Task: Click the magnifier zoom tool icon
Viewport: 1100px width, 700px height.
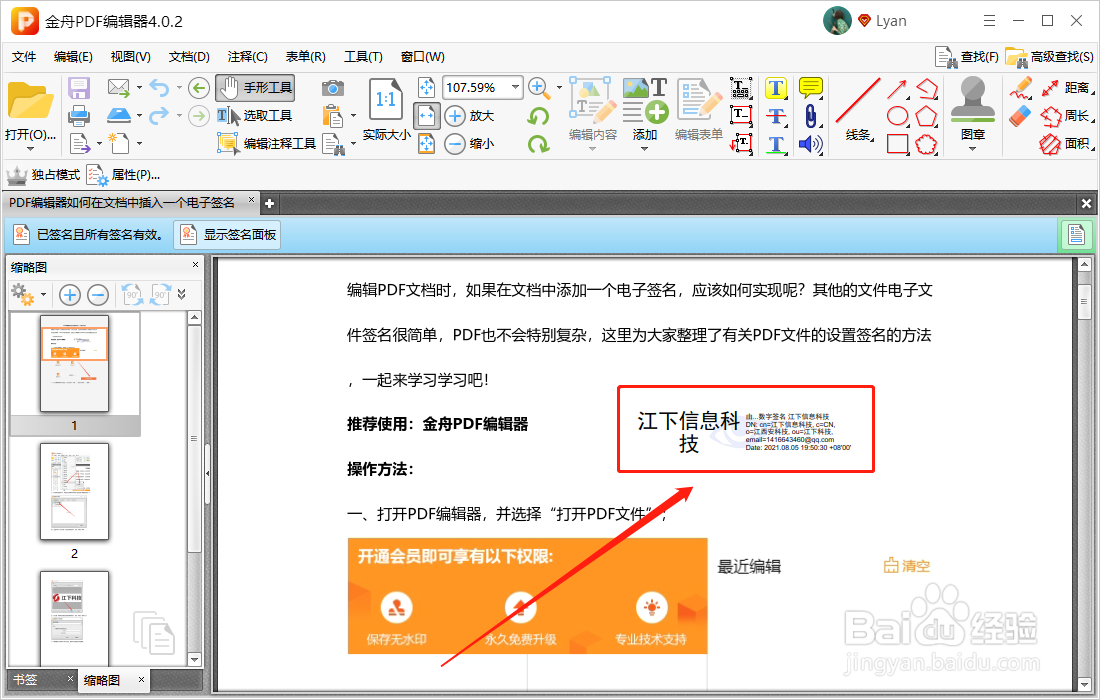Action: pos(539,88)
